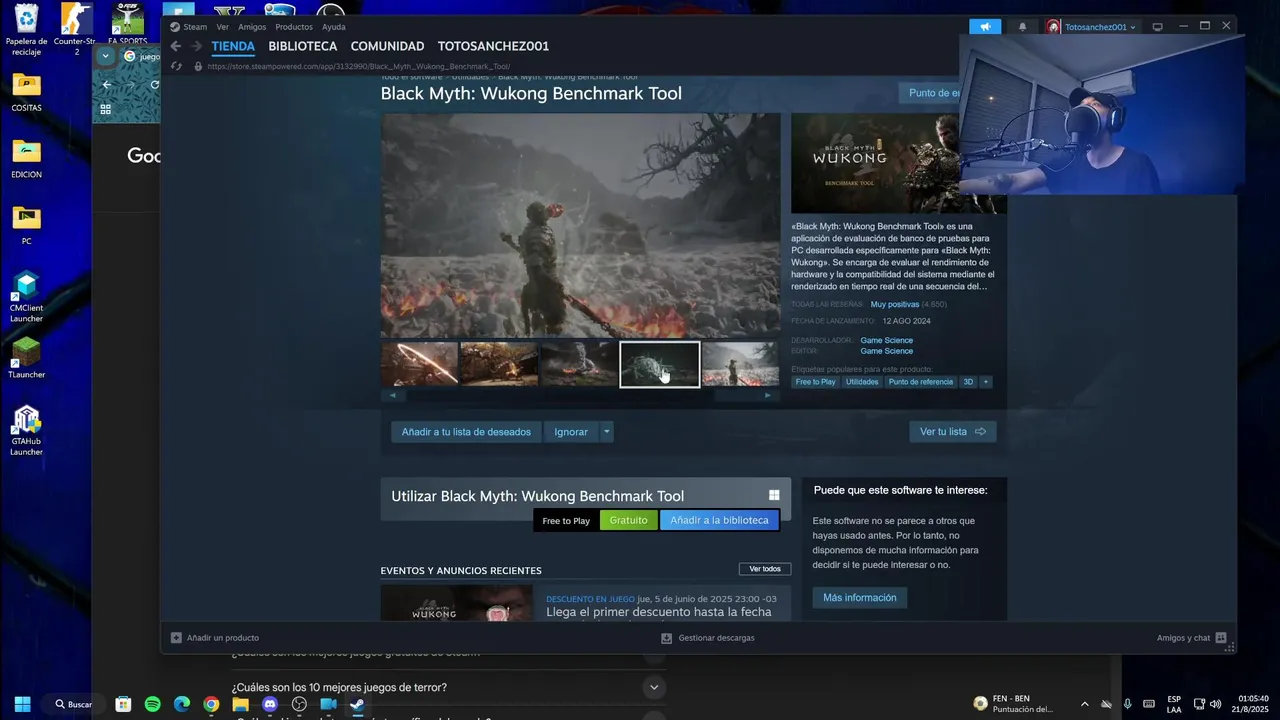
Task: Switch to the TIENDA tab
Action: coord(233,46)
